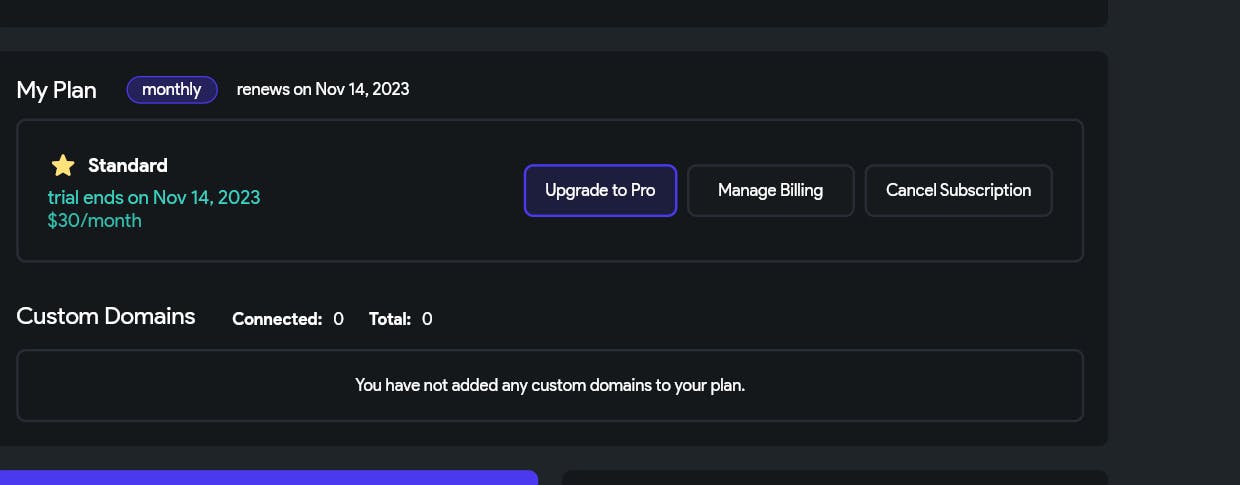Click the Connected label
Viewport: 1240px width, 485px height.
click(x=277, y=319)
